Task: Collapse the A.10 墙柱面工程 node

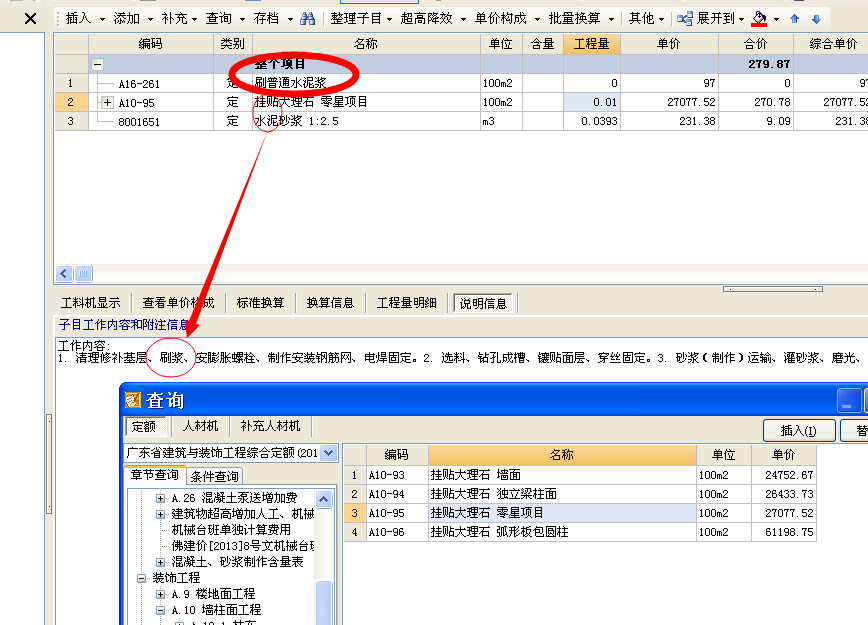Action: click(161, 610)
